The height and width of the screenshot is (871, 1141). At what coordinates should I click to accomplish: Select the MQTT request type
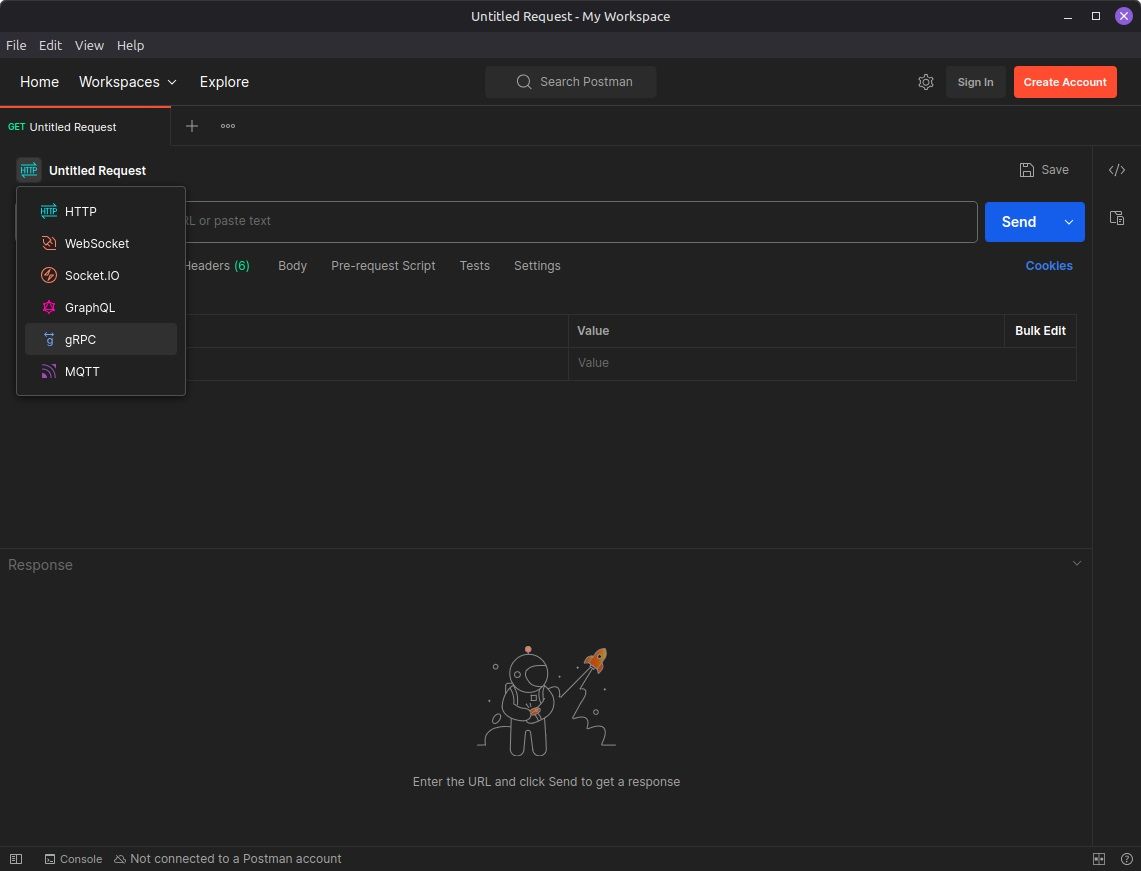pyautogui.click(x=82, y=372)
